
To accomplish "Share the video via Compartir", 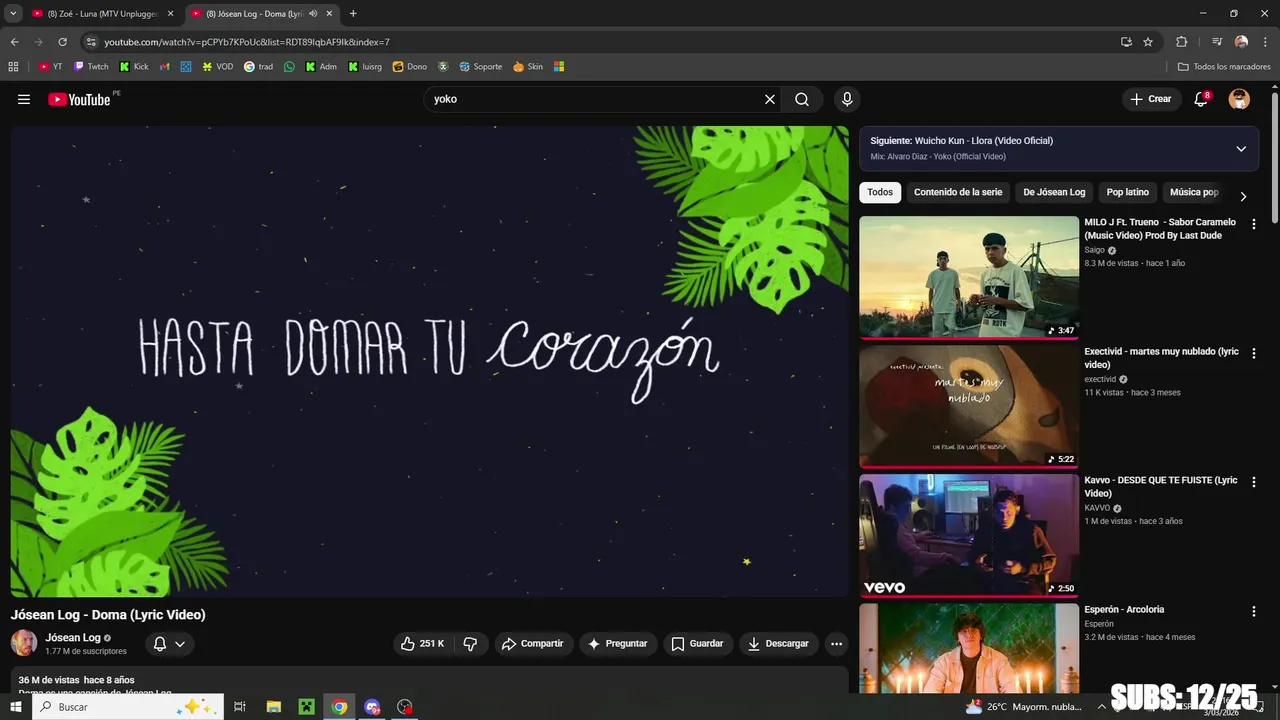I will tap(533, 644).
